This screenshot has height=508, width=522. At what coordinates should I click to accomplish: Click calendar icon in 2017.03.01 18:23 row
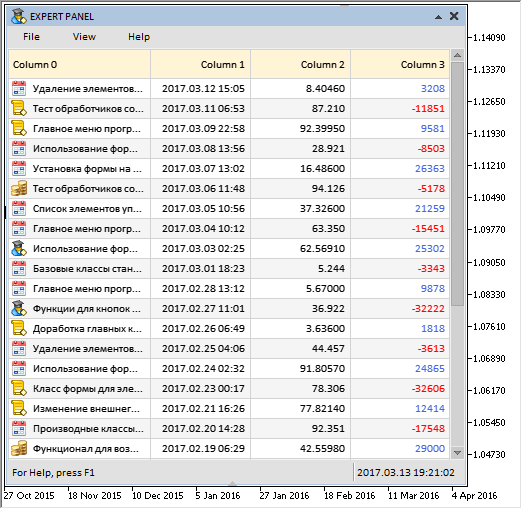[19, 268]
